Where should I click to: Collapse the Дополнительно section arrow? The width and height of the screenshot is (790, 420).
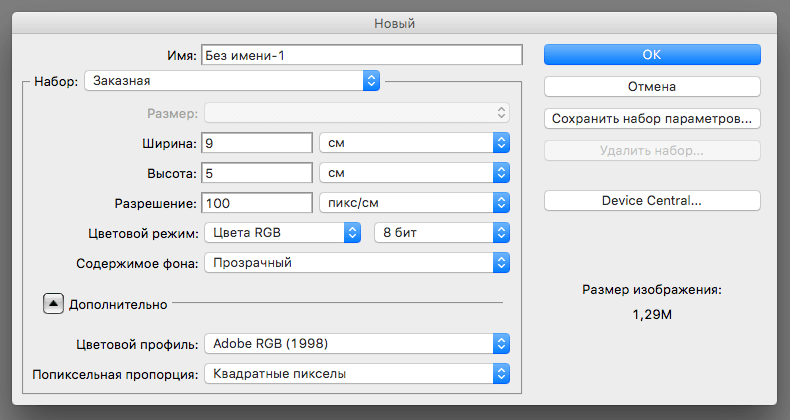(x=53, y=304)
